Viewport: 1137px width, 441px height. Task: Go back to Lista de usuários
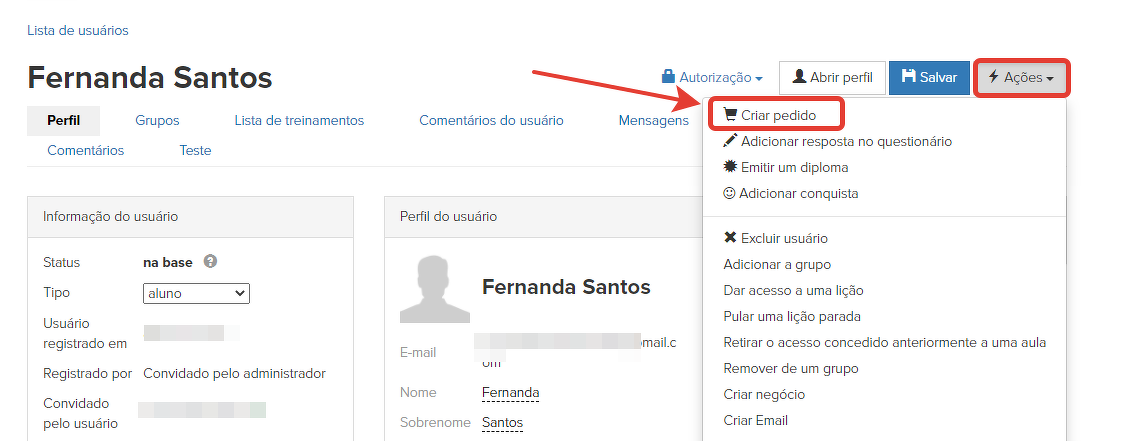(x=78, y=30)
